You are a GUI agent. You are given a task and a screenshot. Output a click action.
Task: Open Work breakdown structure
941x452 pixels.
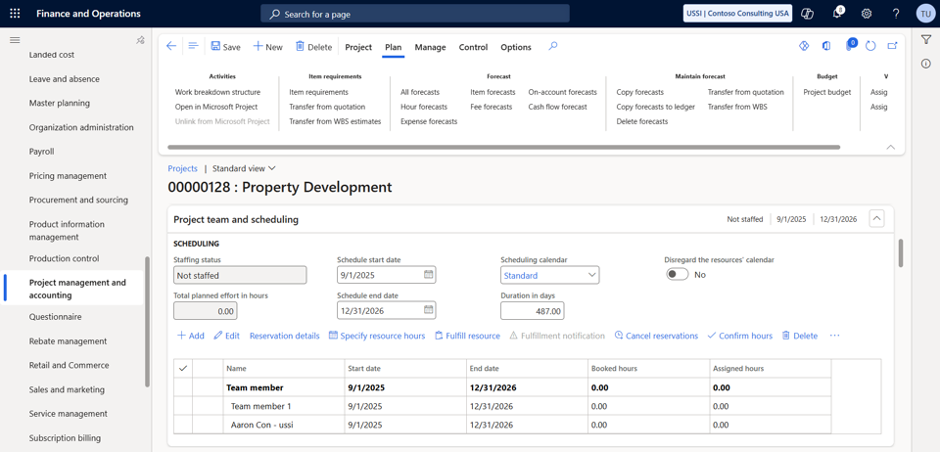coord(218,92)
